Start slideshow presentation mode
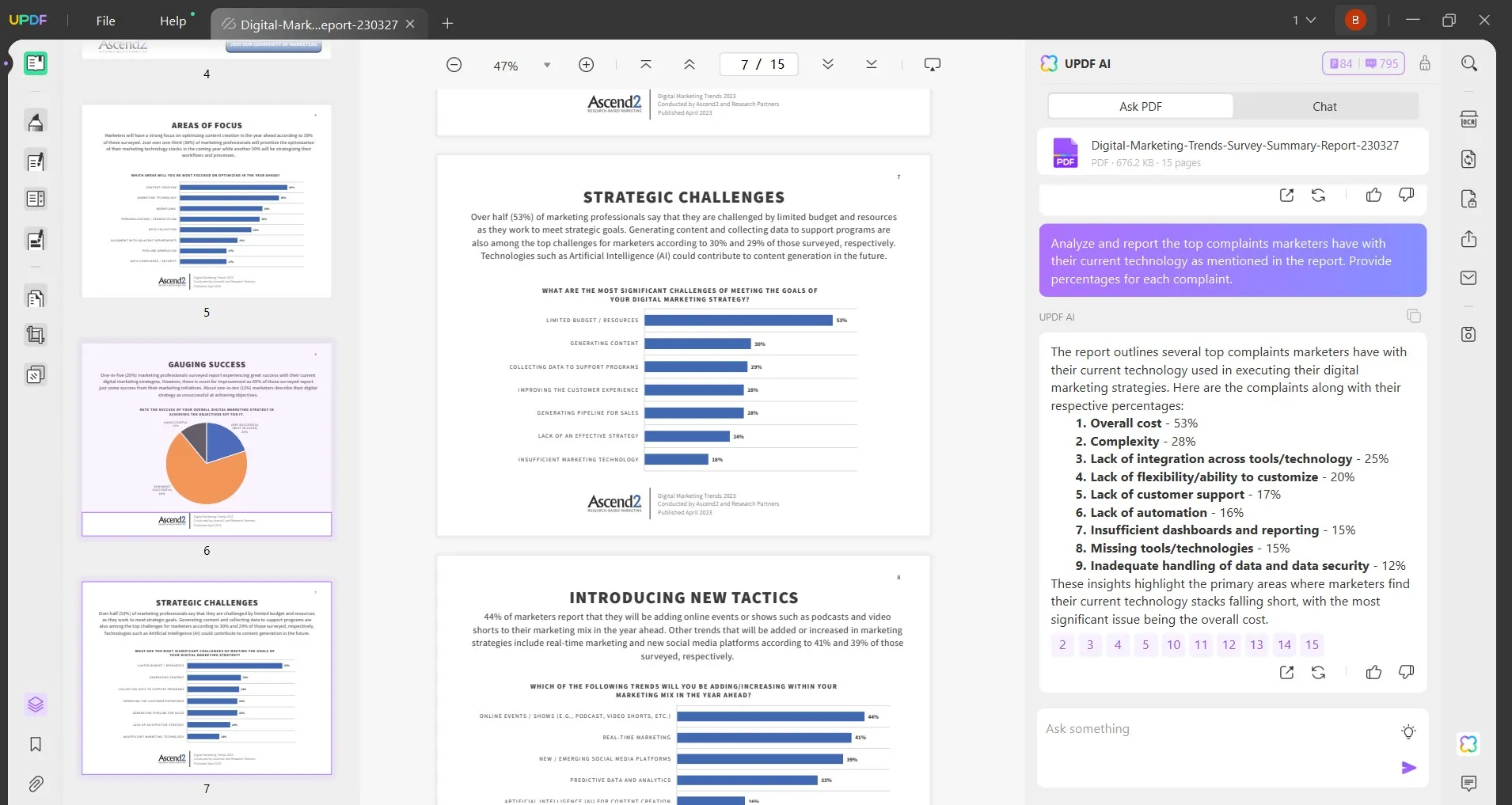The height and width of the screenshot is (805, 1512). pos(933,64)
